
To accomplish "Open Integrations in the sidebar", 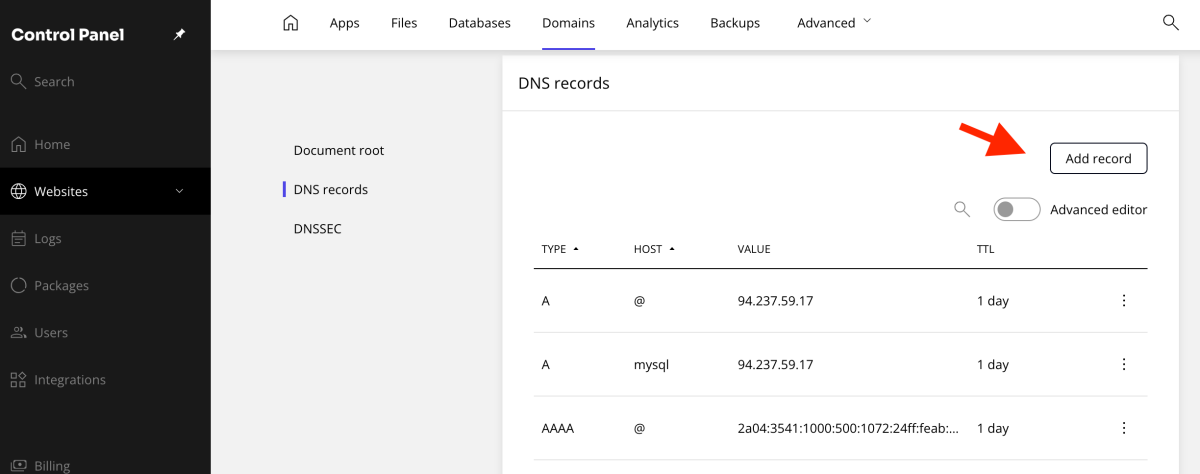I will (69, 380).
